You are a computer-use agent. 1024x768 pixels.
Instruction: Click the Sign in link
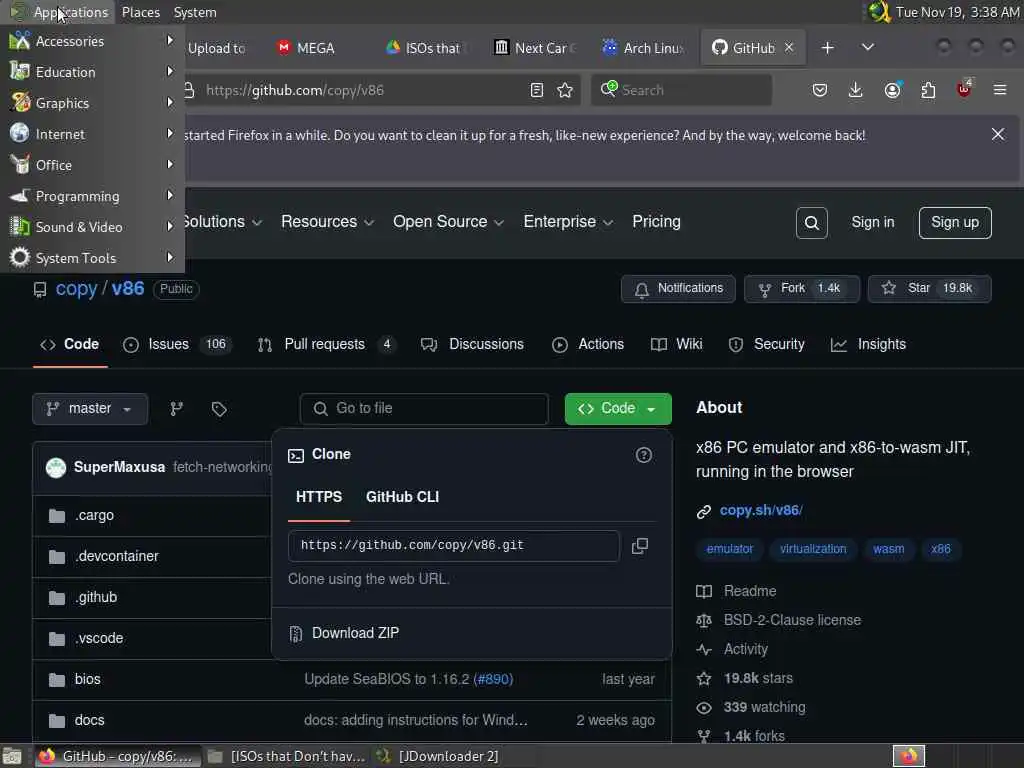tap(872, 223)
